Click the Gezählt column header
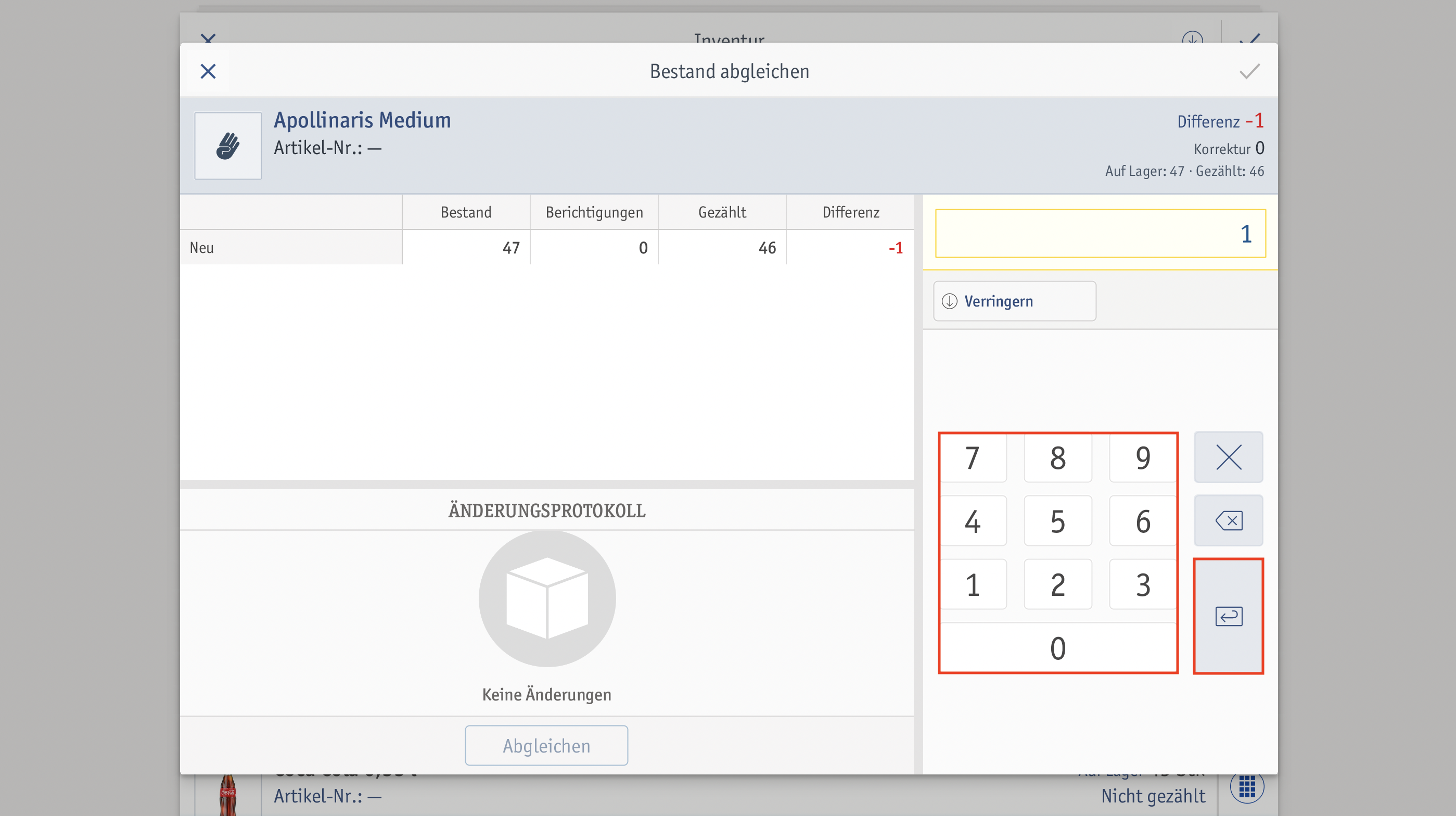 click(x=722, y=212)
